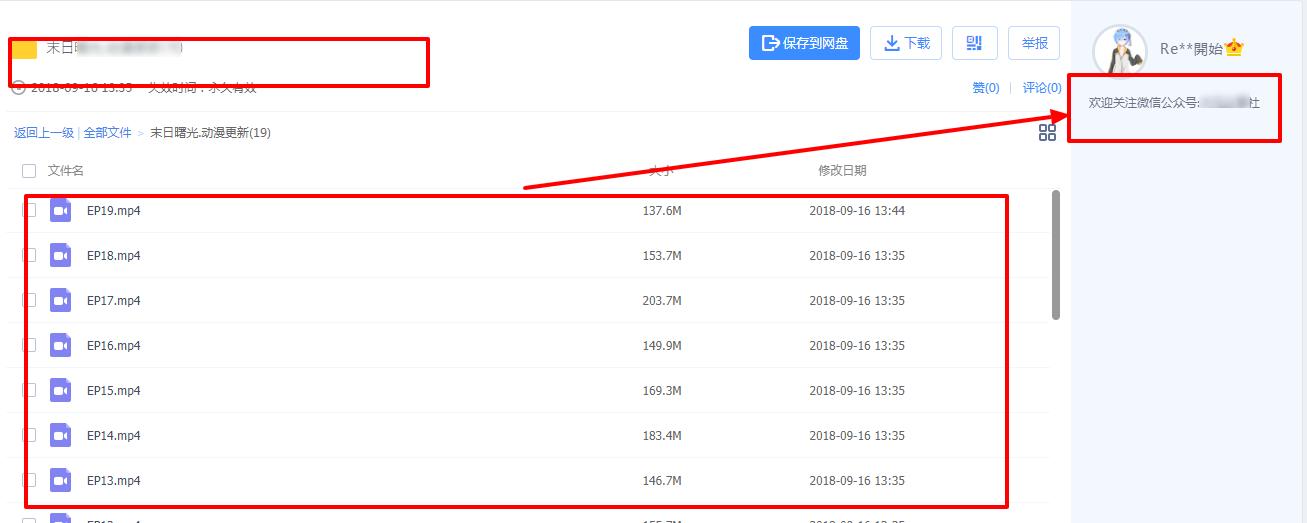Check the box for EP17.mp4
Viewport: 1307px width, 523px height.
tap(29, 300)
